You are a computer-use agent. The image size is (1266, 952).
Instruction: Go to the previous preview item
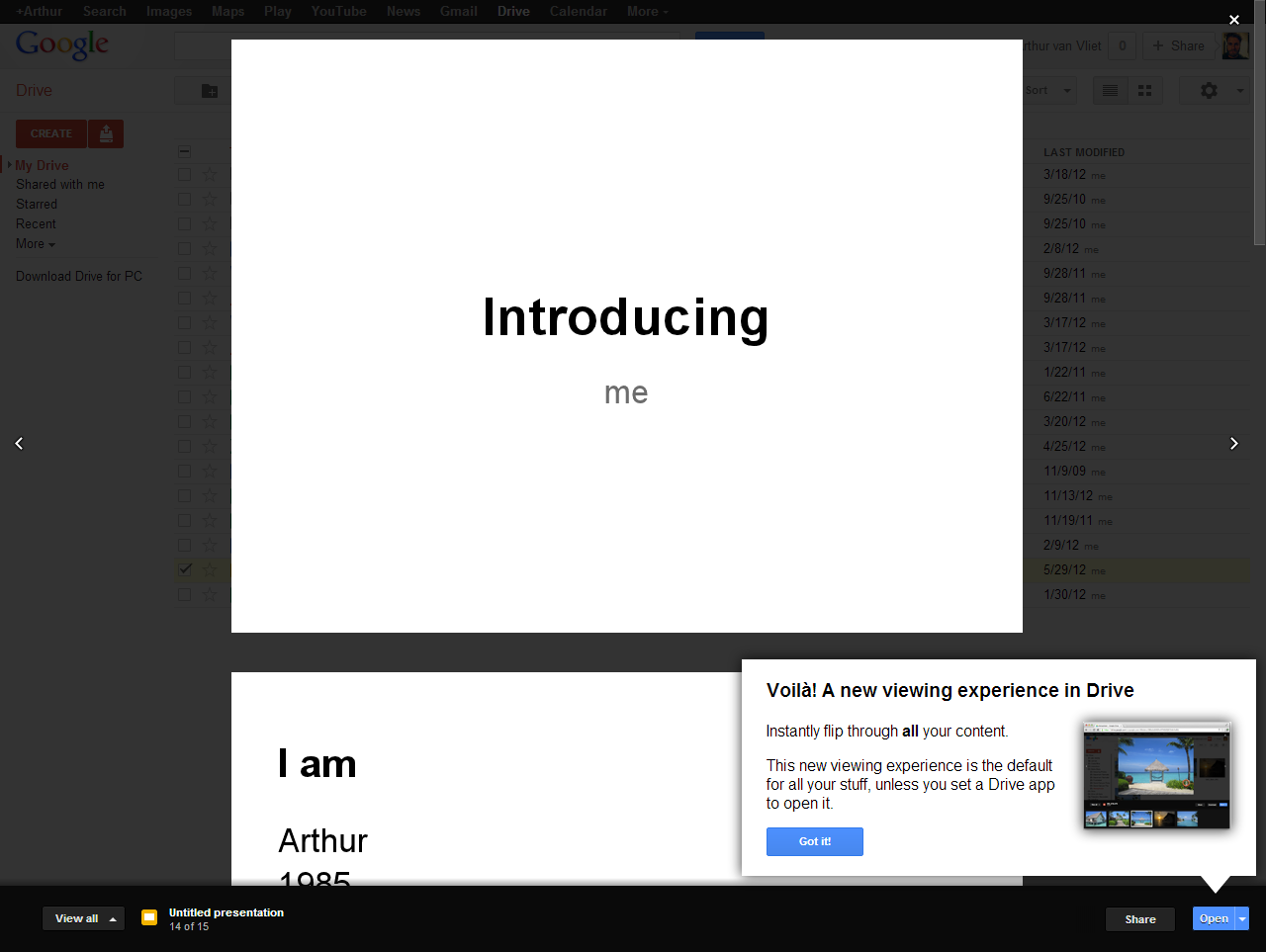[x=19, y=444]
